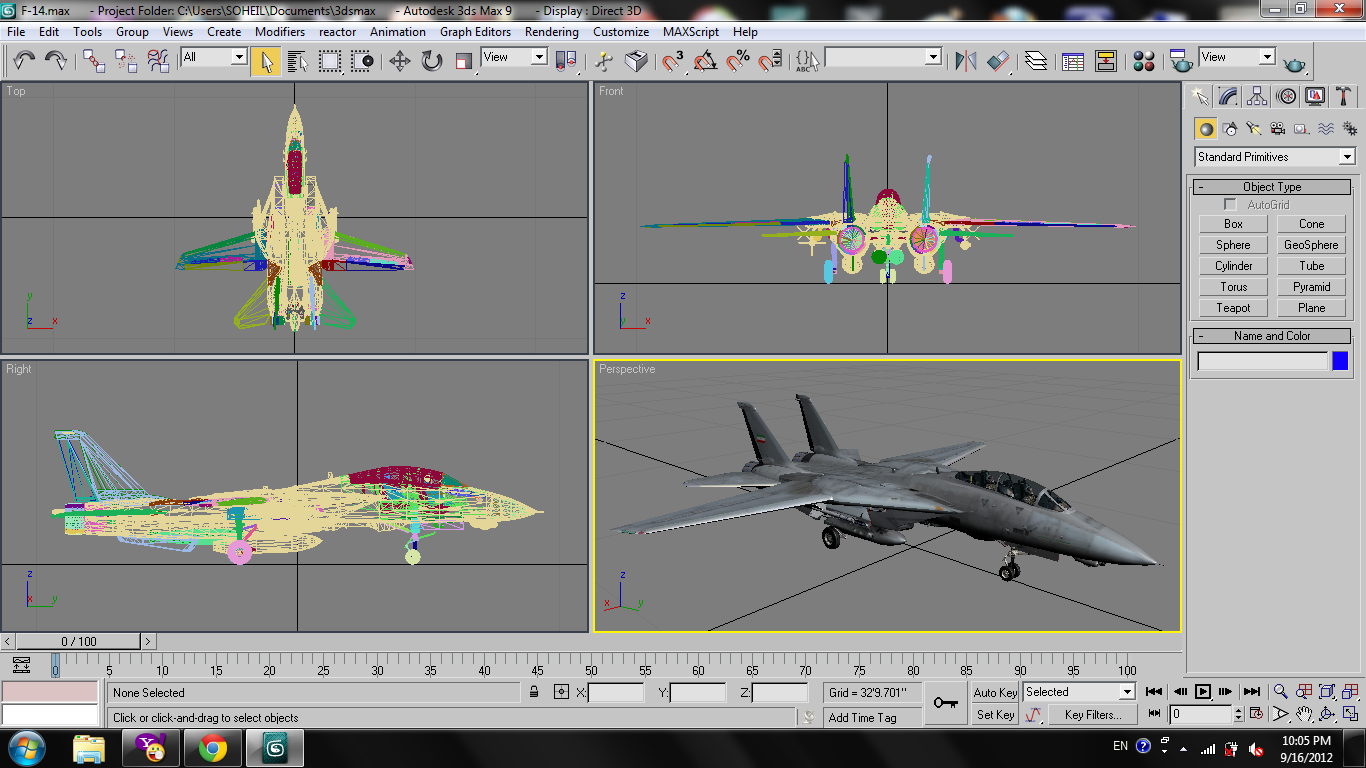This screenshot has width=1366, height=768.
Task: Click the Cylinder primitive button
Action: (x=1233, y=266)
